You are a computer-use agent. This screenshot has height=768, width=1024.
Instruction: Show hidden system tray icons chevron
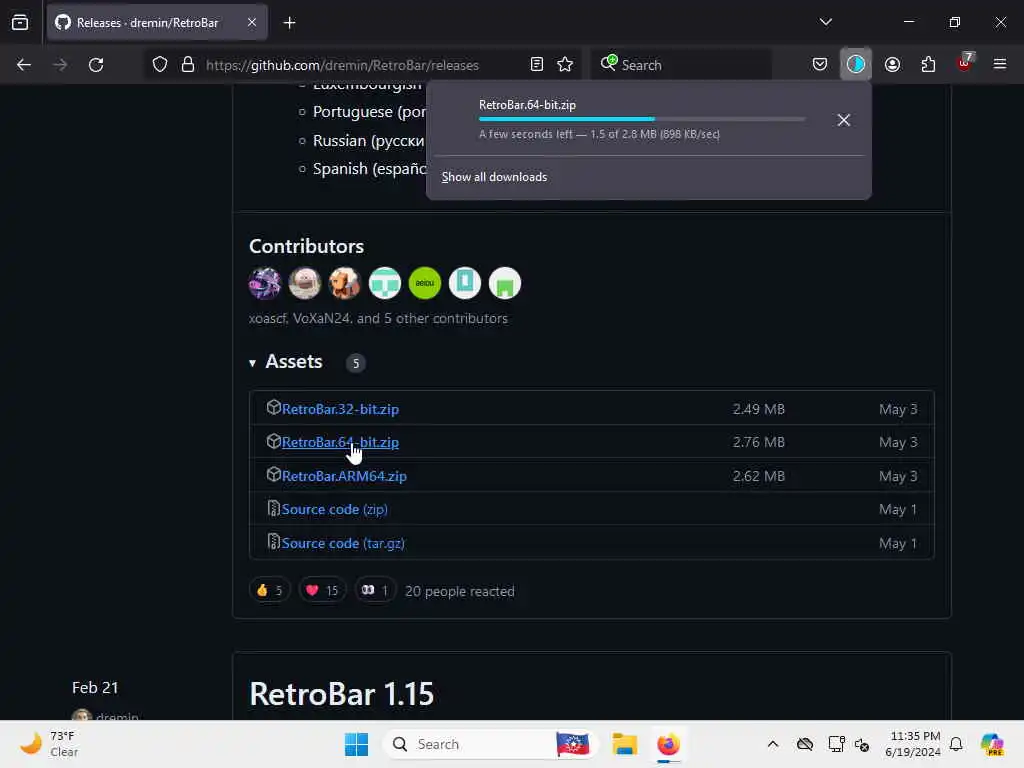click(x=773, y=744)
